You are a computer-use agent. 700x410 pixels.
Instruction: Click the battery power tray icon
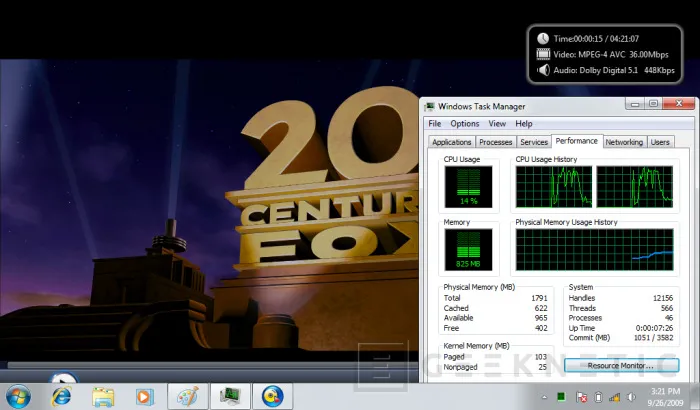[x=599, y=397]
